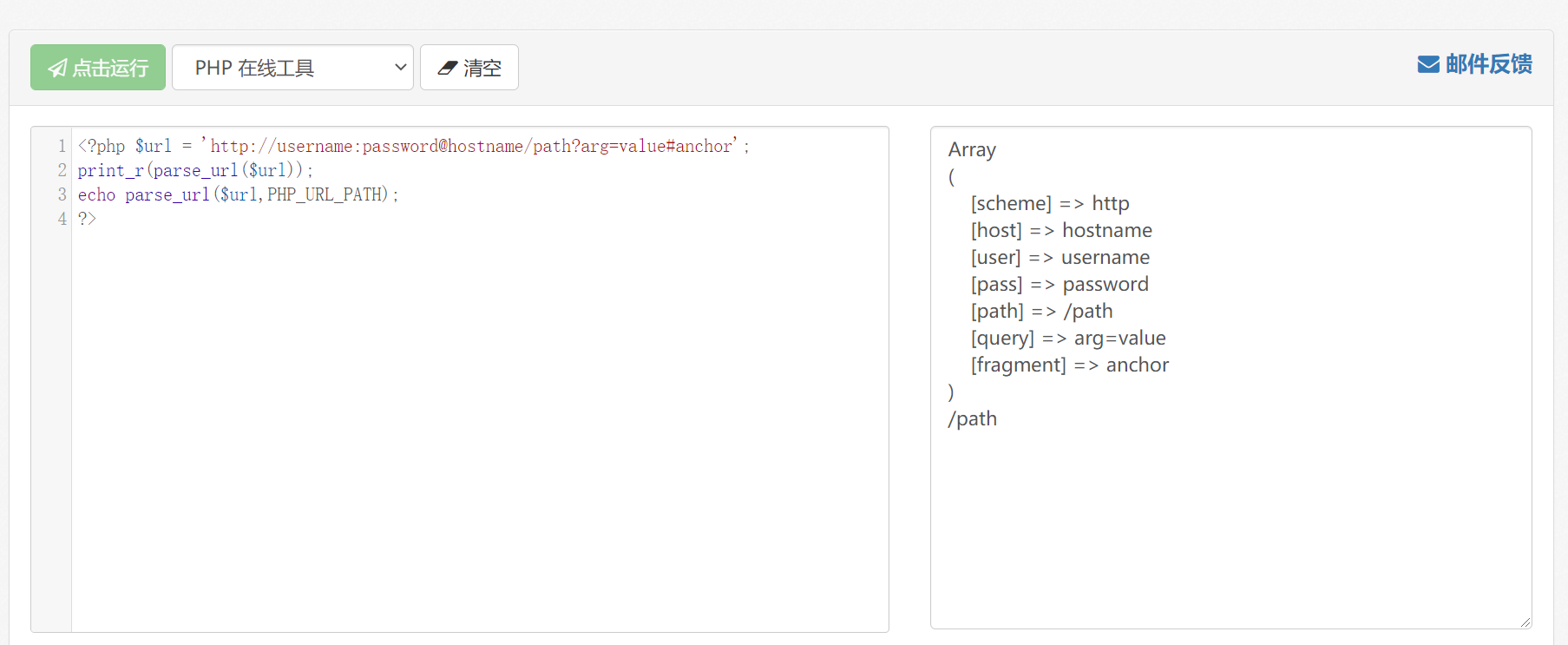The height and width of the screenshot is (645, 1568).
Task: Open the 邮件反馈 feedback link
Action: pos(1487,64)
